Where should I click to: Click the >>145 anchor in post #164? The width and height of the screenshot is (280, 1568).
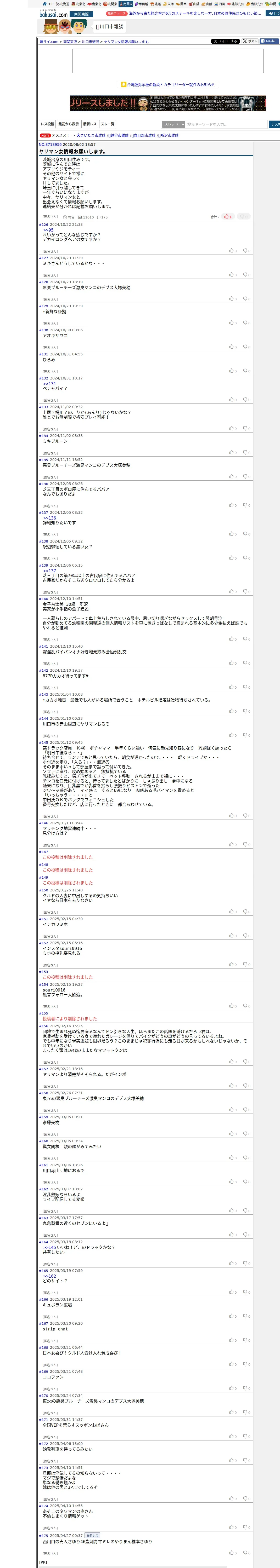click(49, 1247)
